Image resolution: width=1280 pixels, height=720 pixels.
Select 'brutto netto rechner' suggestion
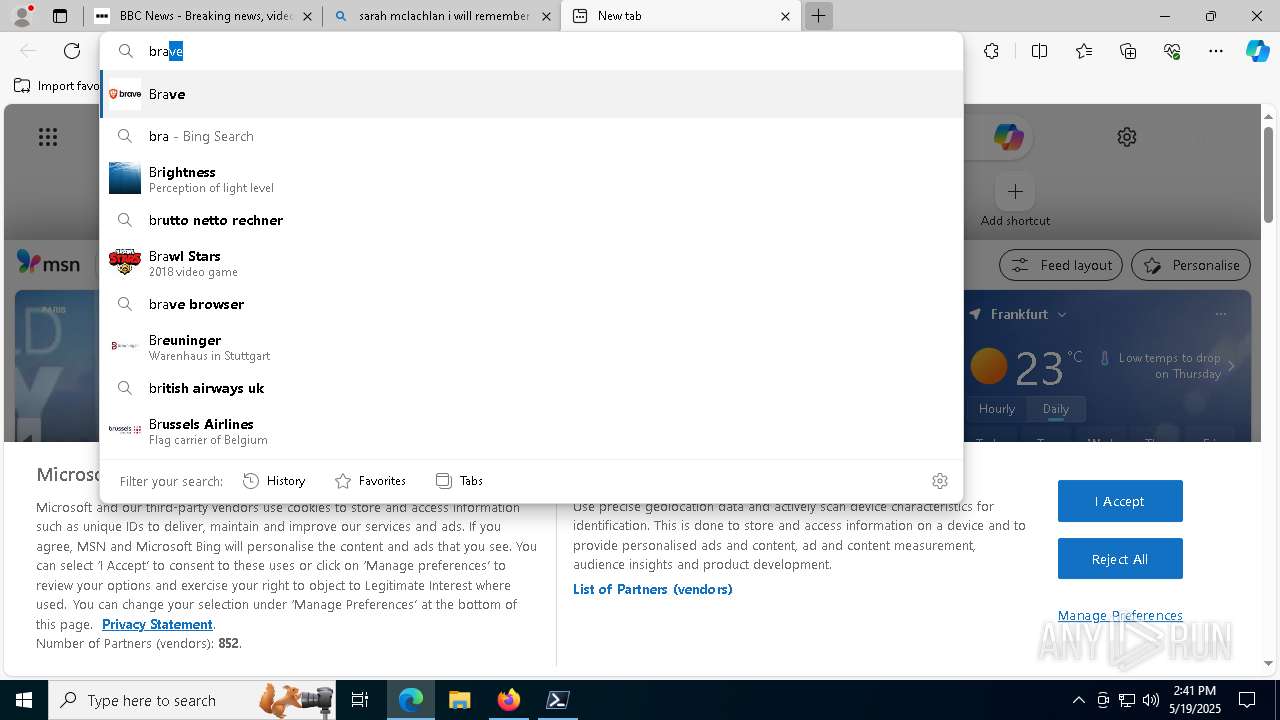[531, 220]
